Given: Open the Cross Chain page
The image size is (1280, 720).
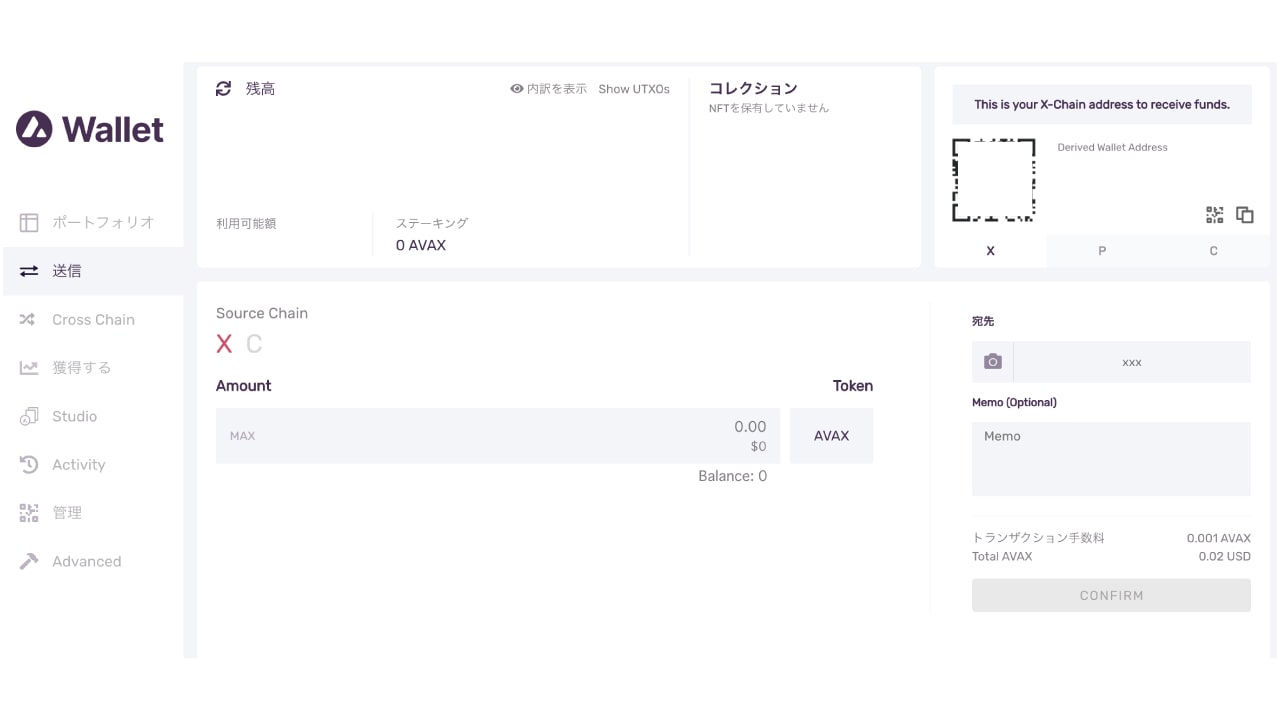Looking at the screenshot, I should [x=93, y=320].
